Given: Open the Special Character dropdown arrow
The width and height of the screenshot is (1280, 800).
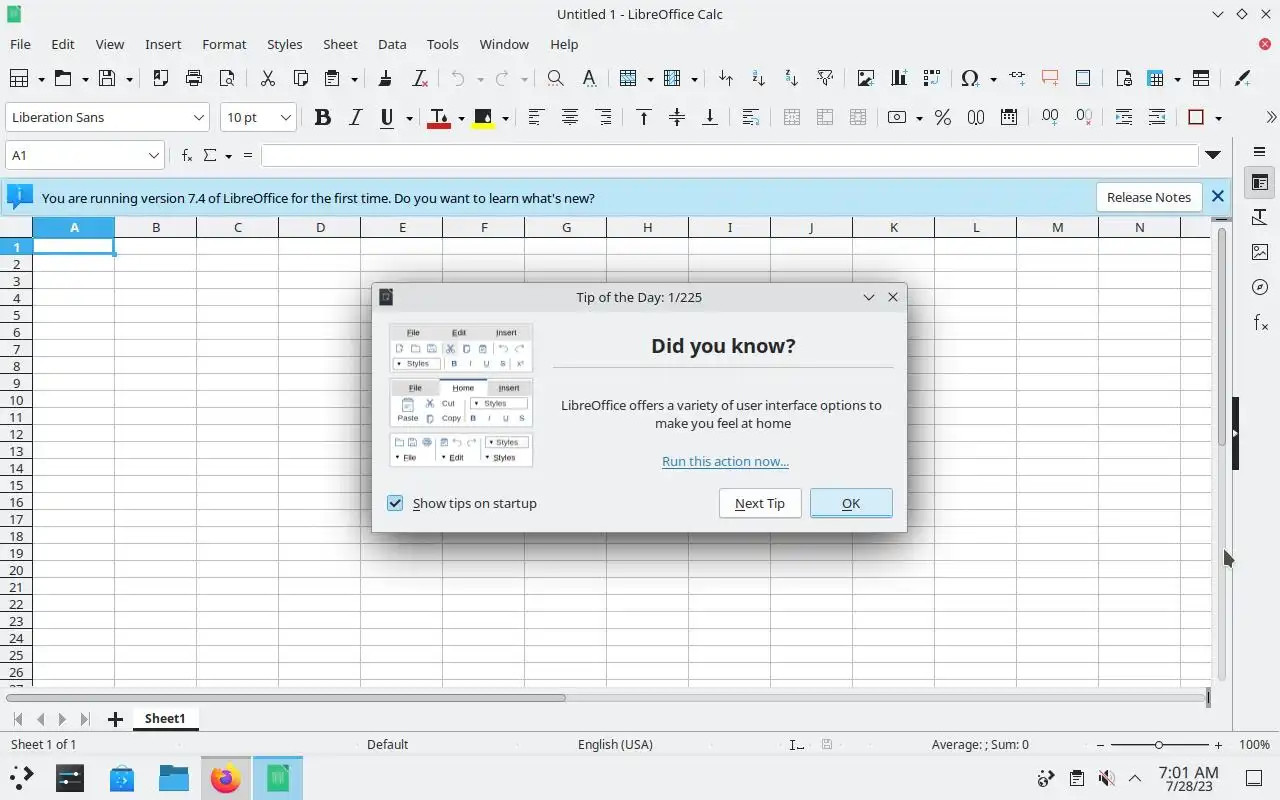Looking at the screenshot, I should pos(993,79).
